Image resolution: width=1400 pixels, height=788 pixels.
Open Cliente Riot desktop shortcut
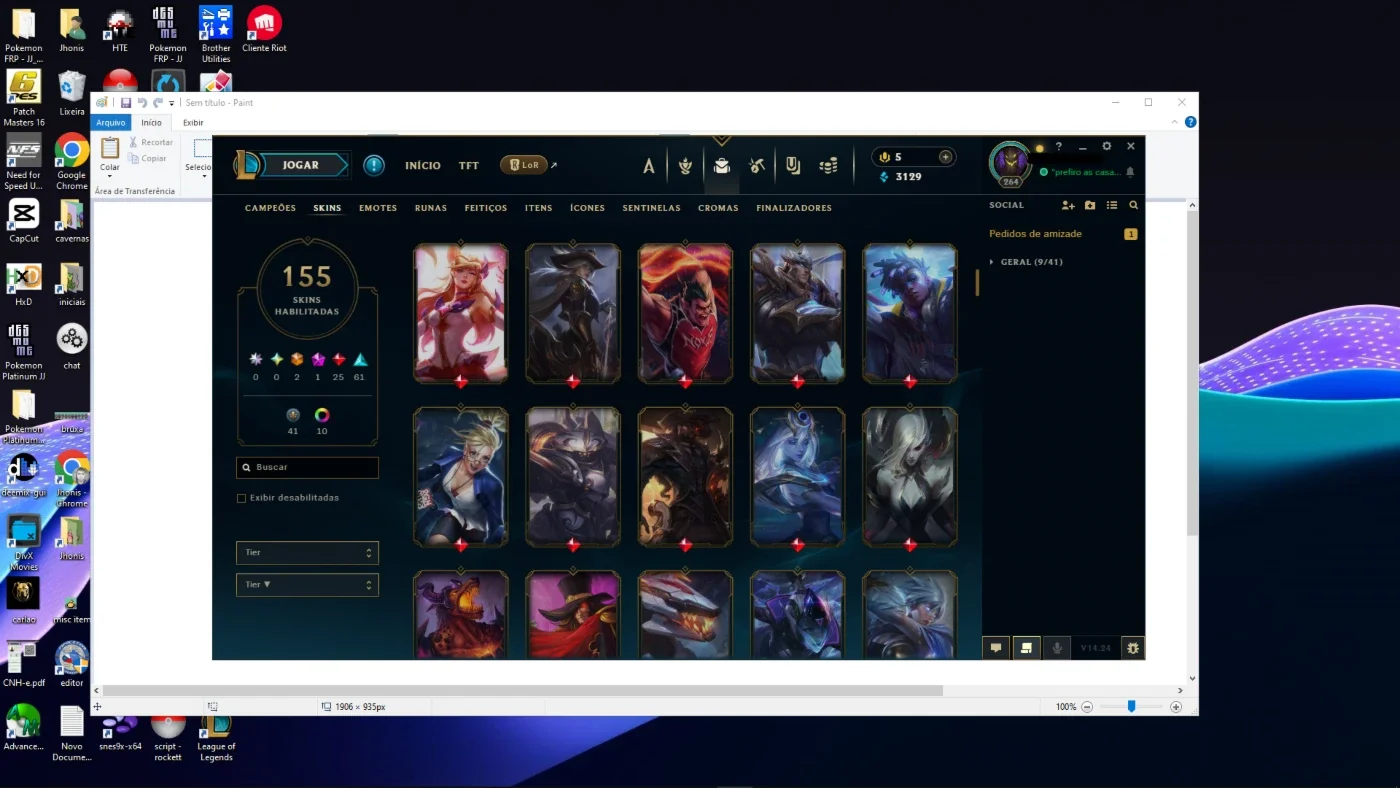(x=264, y=29)
